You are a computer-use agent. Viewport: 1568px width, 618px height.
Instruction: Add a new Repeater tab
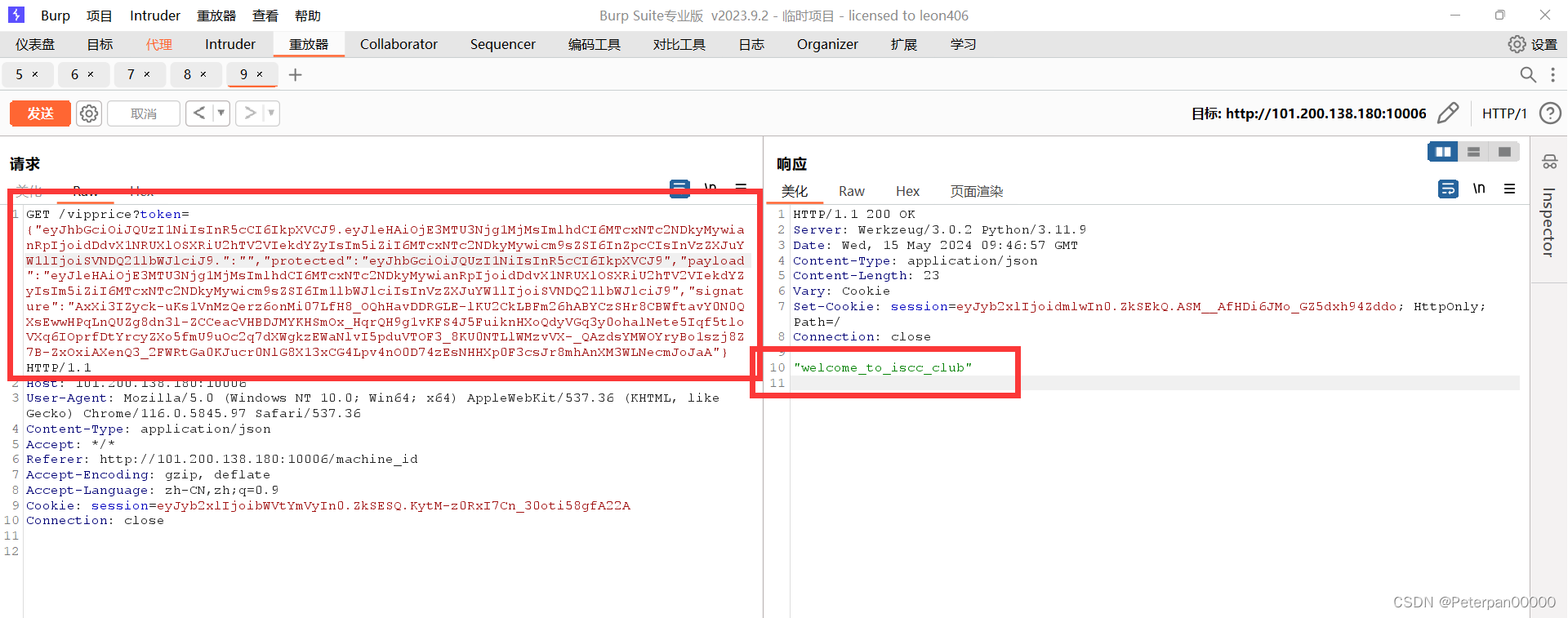point(296,74)
